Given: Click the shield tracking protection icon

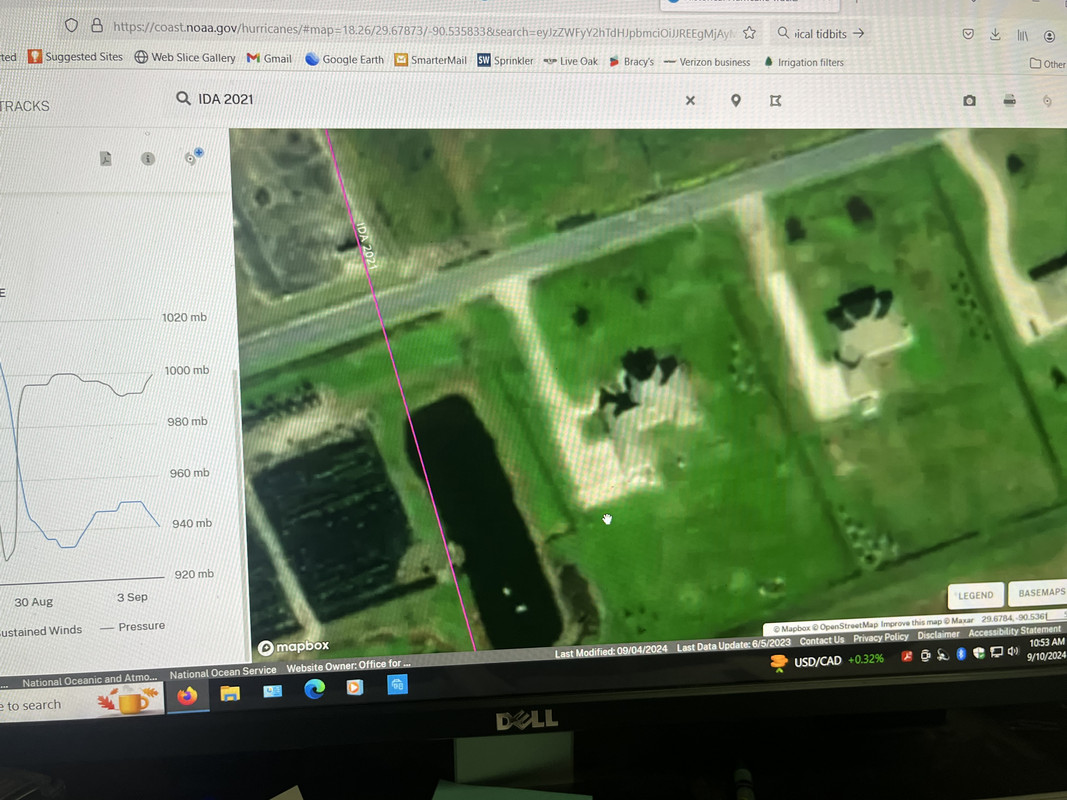Looking at the screenshot, I should click(x=71, y=25).
